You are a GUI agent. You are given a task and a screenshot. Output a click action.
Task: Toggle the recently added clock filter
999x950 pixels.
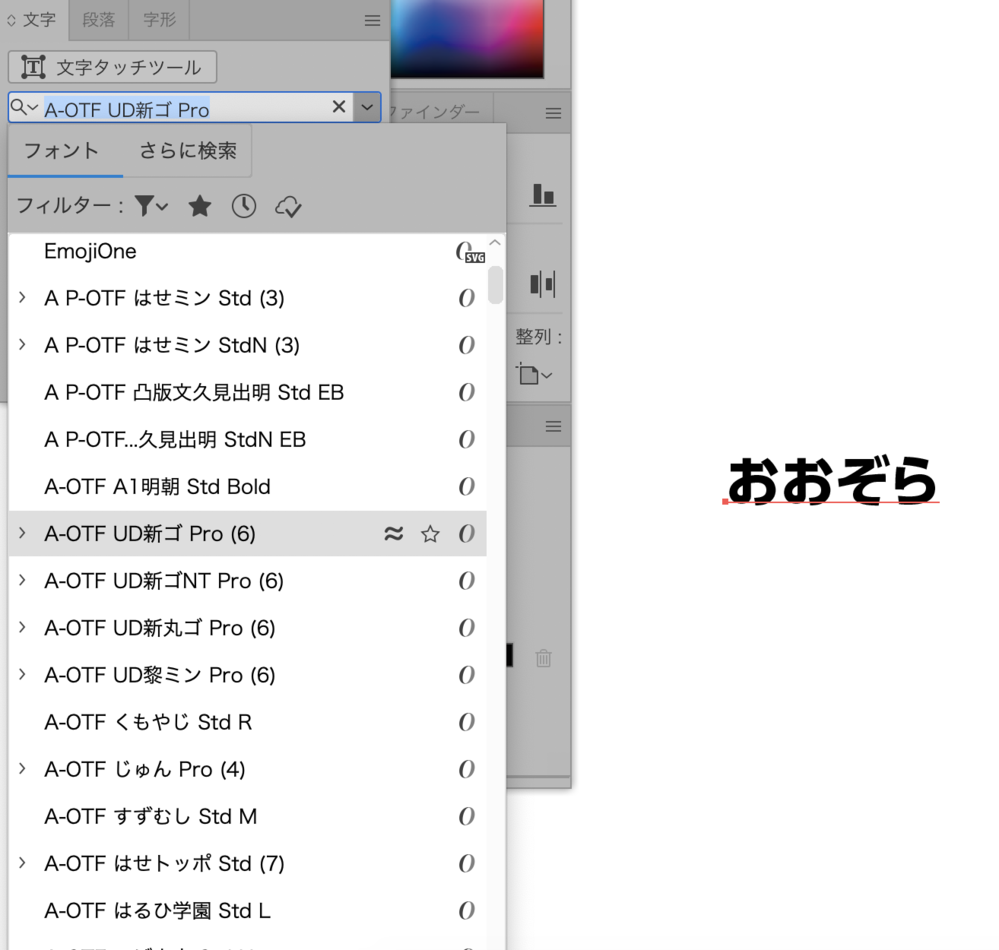point(244,206)
